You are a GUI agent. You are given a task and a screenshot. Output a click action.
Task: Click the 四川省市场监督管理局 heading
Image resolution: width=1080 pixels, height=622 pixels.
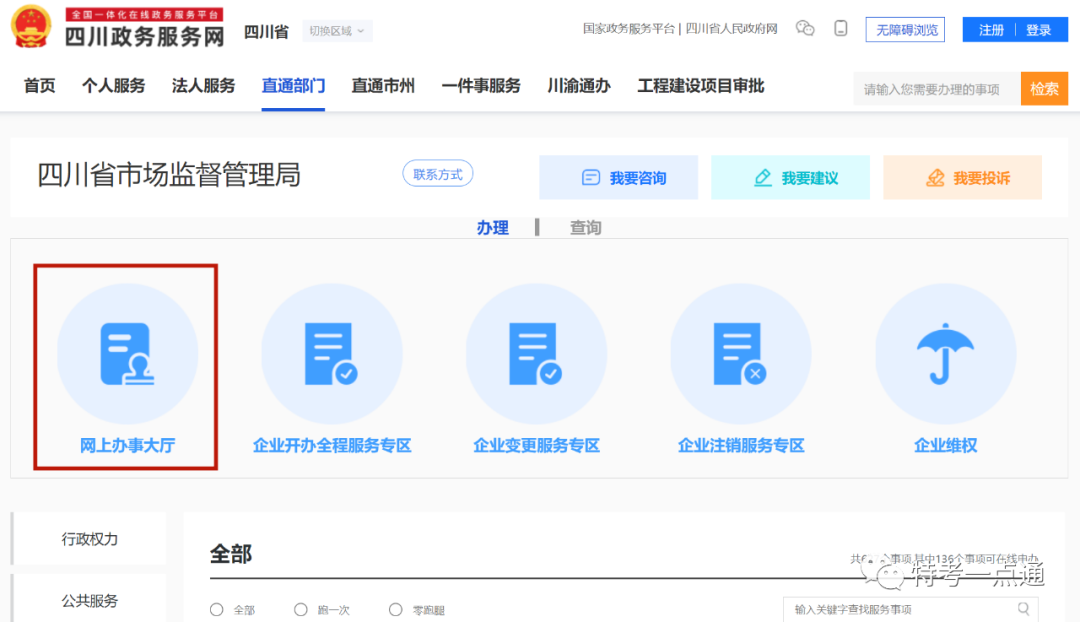tap(169, 175)
